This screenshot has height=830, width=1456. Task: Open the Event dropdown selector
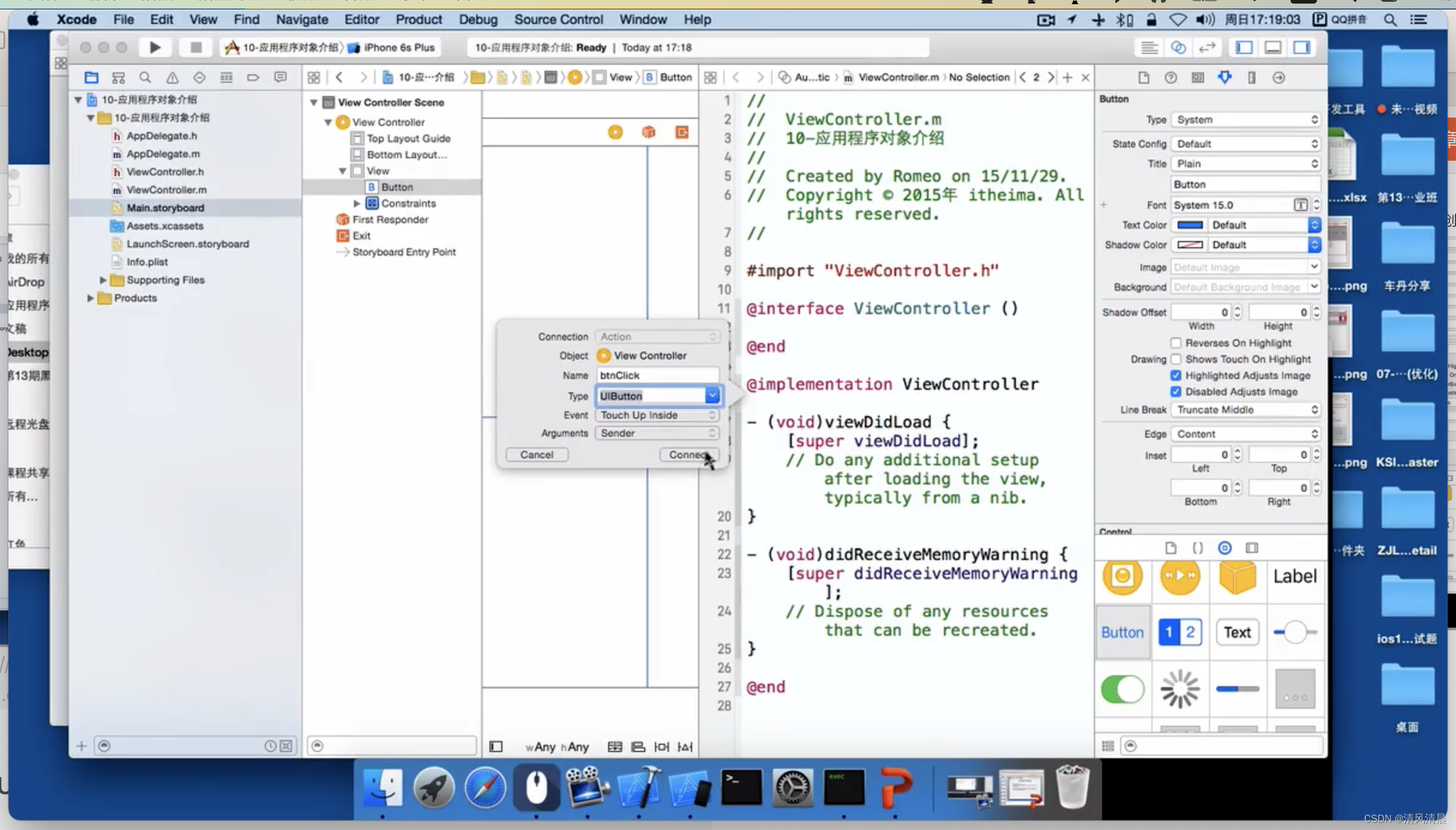tap(656, 414)
